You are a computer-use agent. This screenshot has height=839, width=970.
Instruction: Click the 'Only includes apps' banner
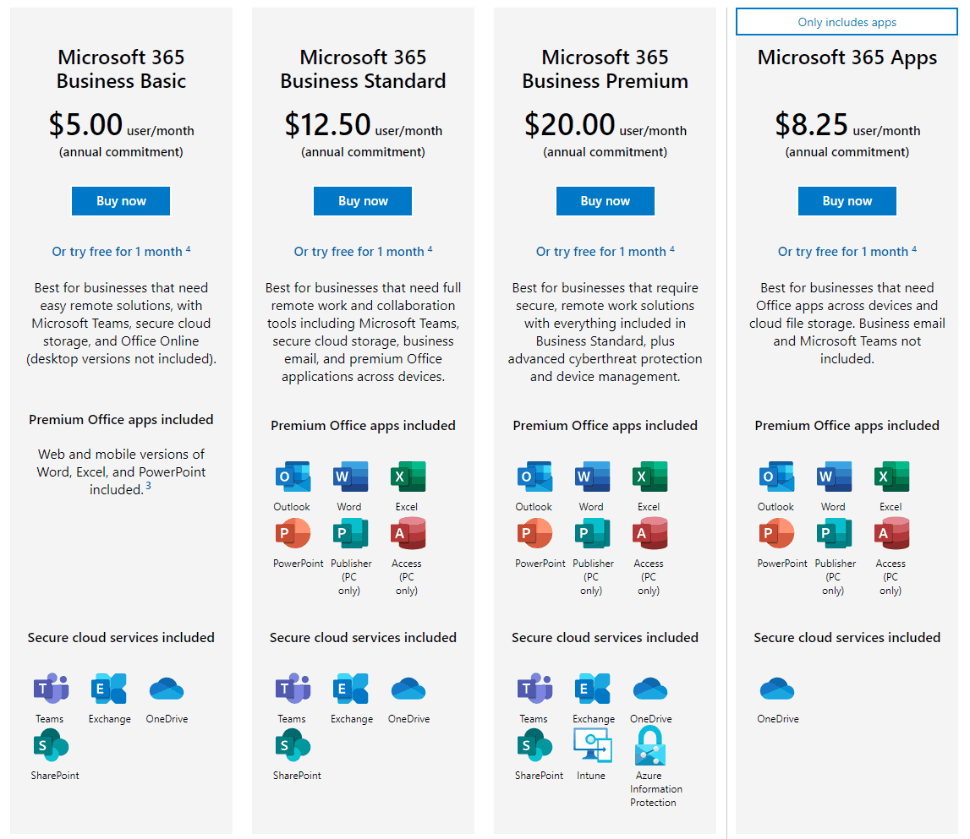[x=847, y=22]
